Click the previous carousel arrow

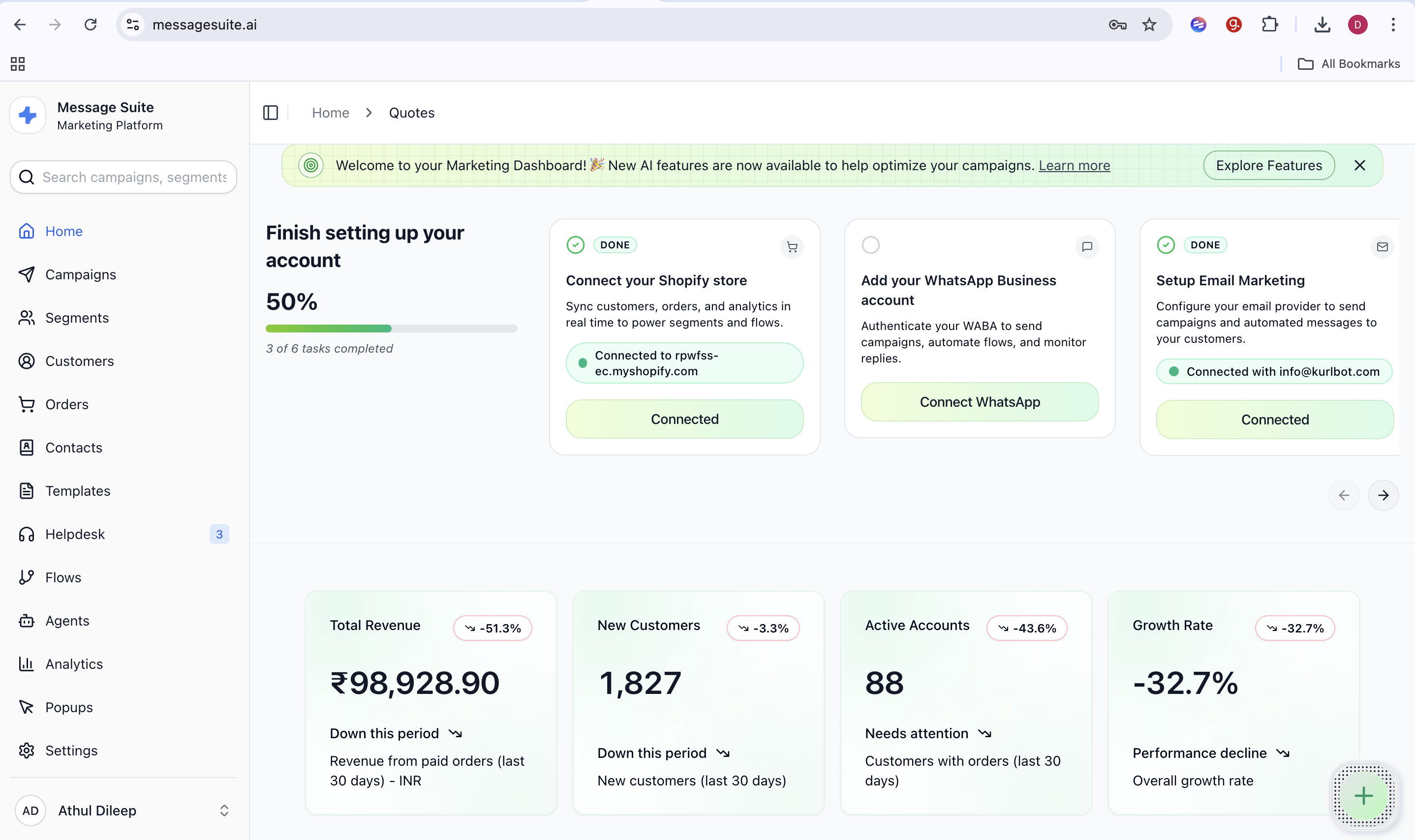[1344, 495]
